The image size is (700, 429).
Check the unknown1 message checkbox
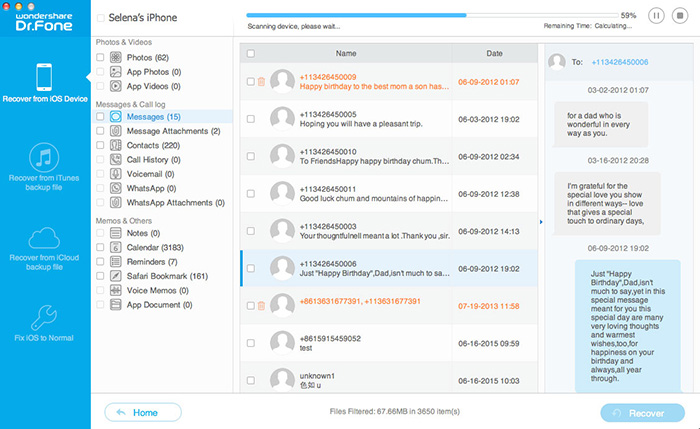click(251, 380)
